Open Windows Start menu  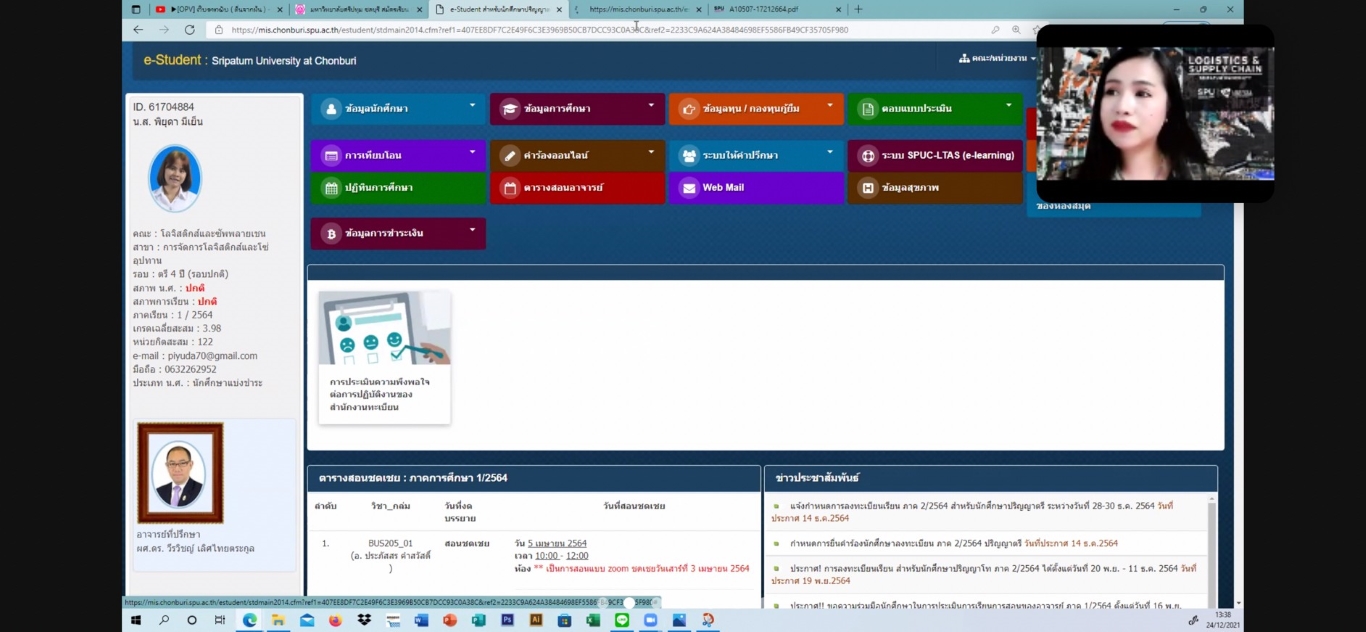[136, 620]
